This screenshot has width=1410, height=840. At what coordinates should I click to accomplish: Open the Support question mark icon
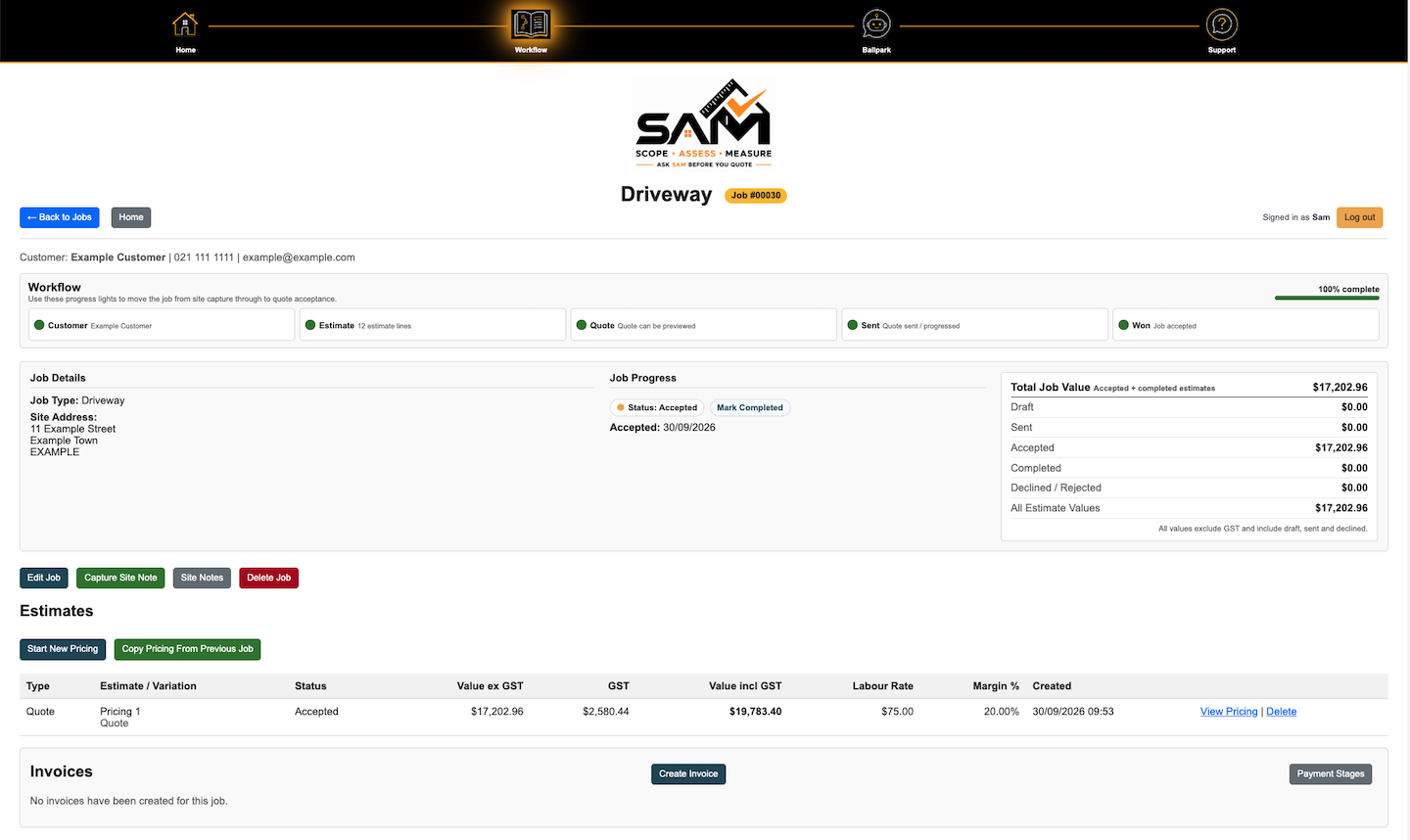pos(1222,23)
